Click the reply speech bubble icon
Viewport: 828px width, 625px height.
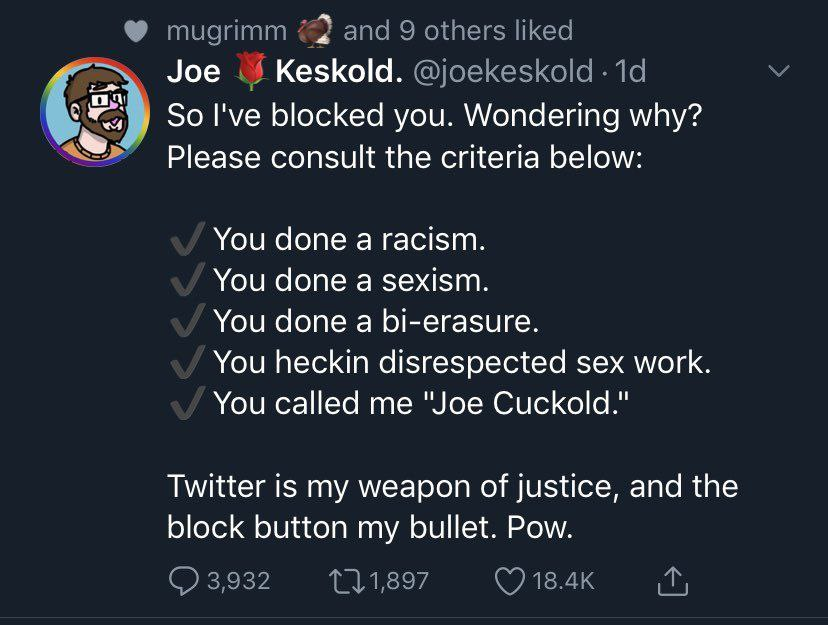pos(182,581)
